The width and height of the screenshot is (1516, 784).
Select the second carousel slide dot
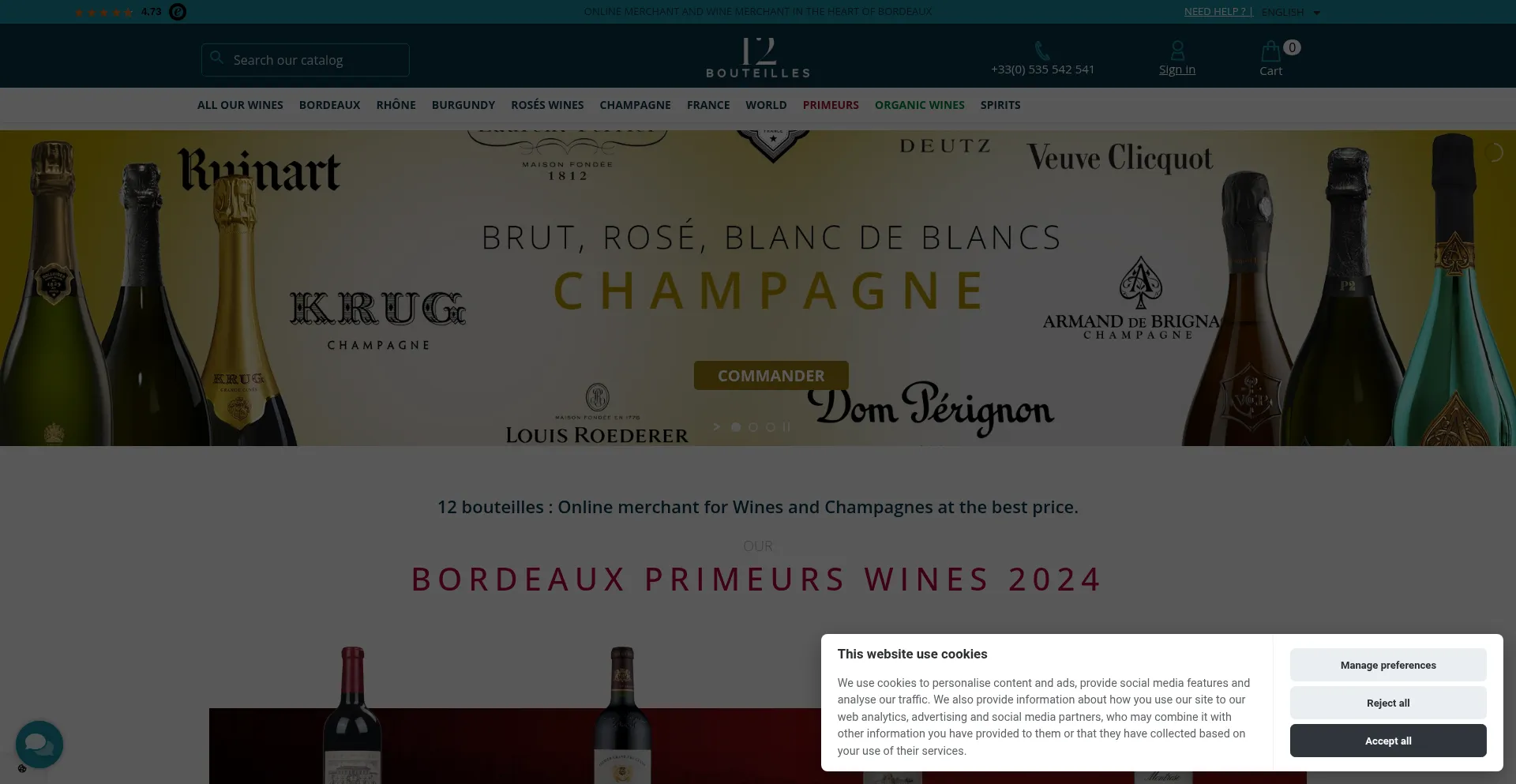click(753, 427)
